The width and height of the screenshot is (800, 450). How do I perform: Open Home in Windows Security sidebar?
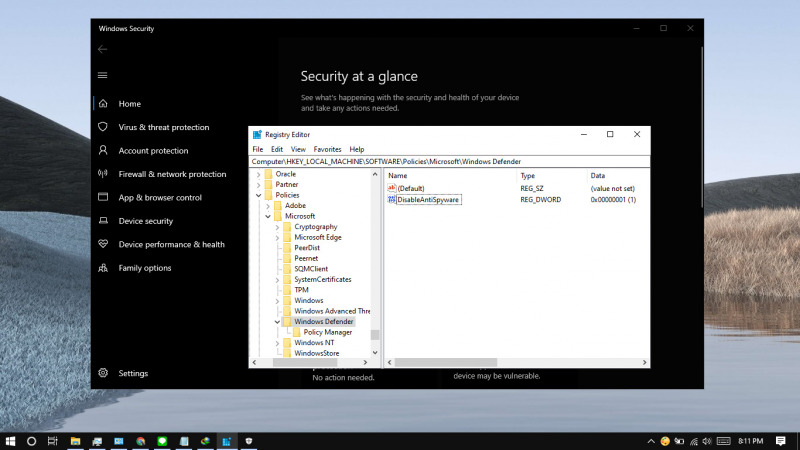coord(130,104)
